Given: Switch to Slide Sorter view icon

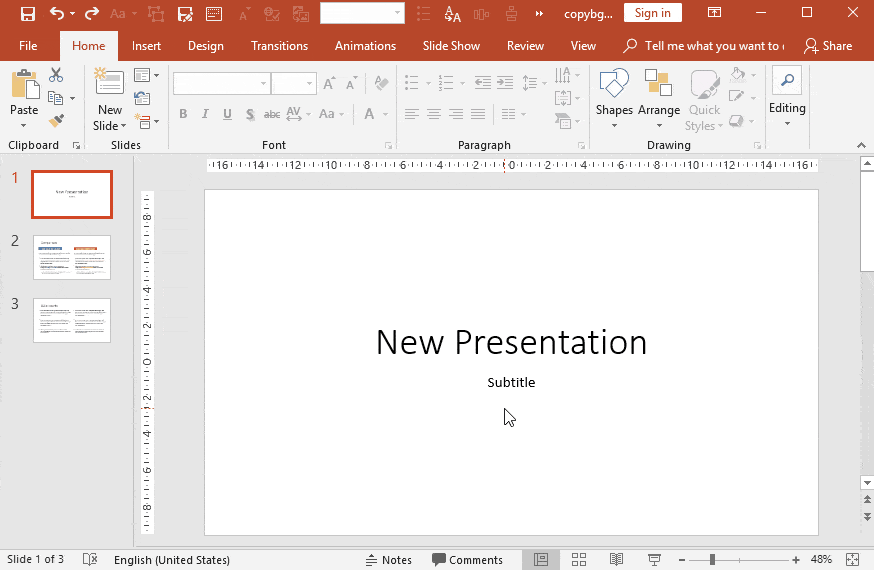Looking at the screenshot, I should tap(579, 559).
